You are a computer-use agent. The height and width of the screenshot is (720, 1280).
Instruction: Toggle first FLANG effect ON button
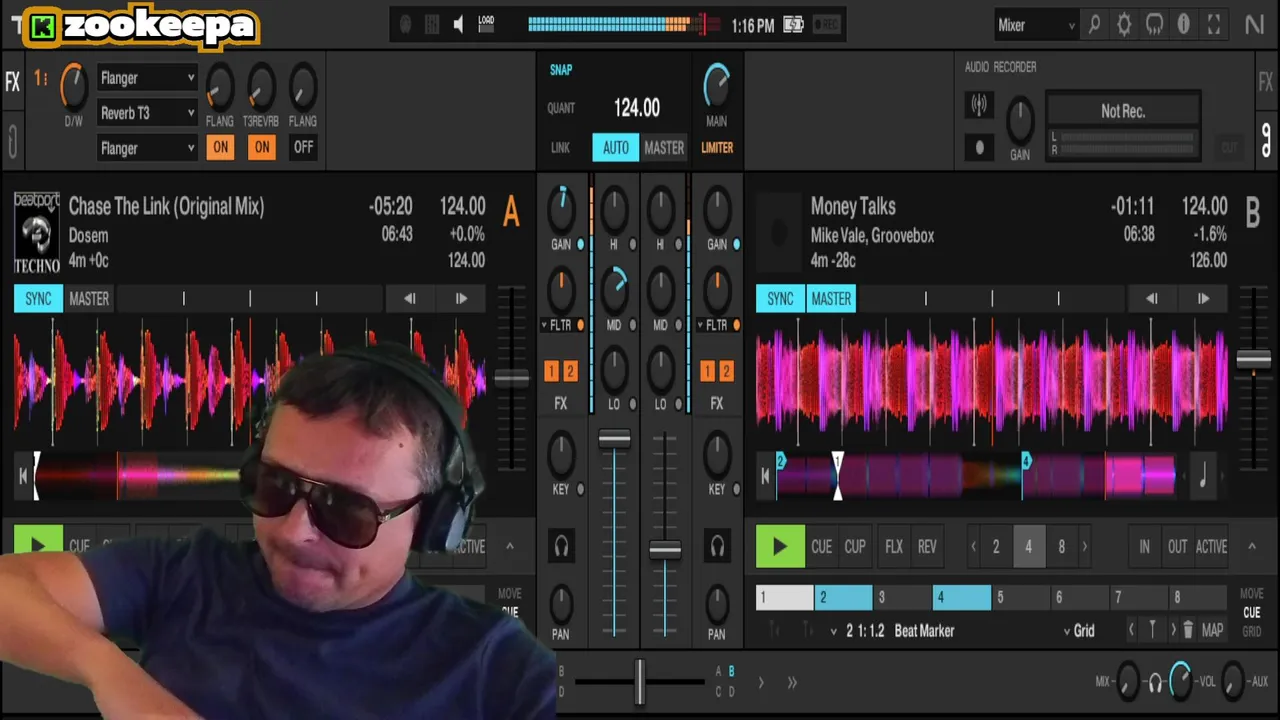tap(220, 147)
